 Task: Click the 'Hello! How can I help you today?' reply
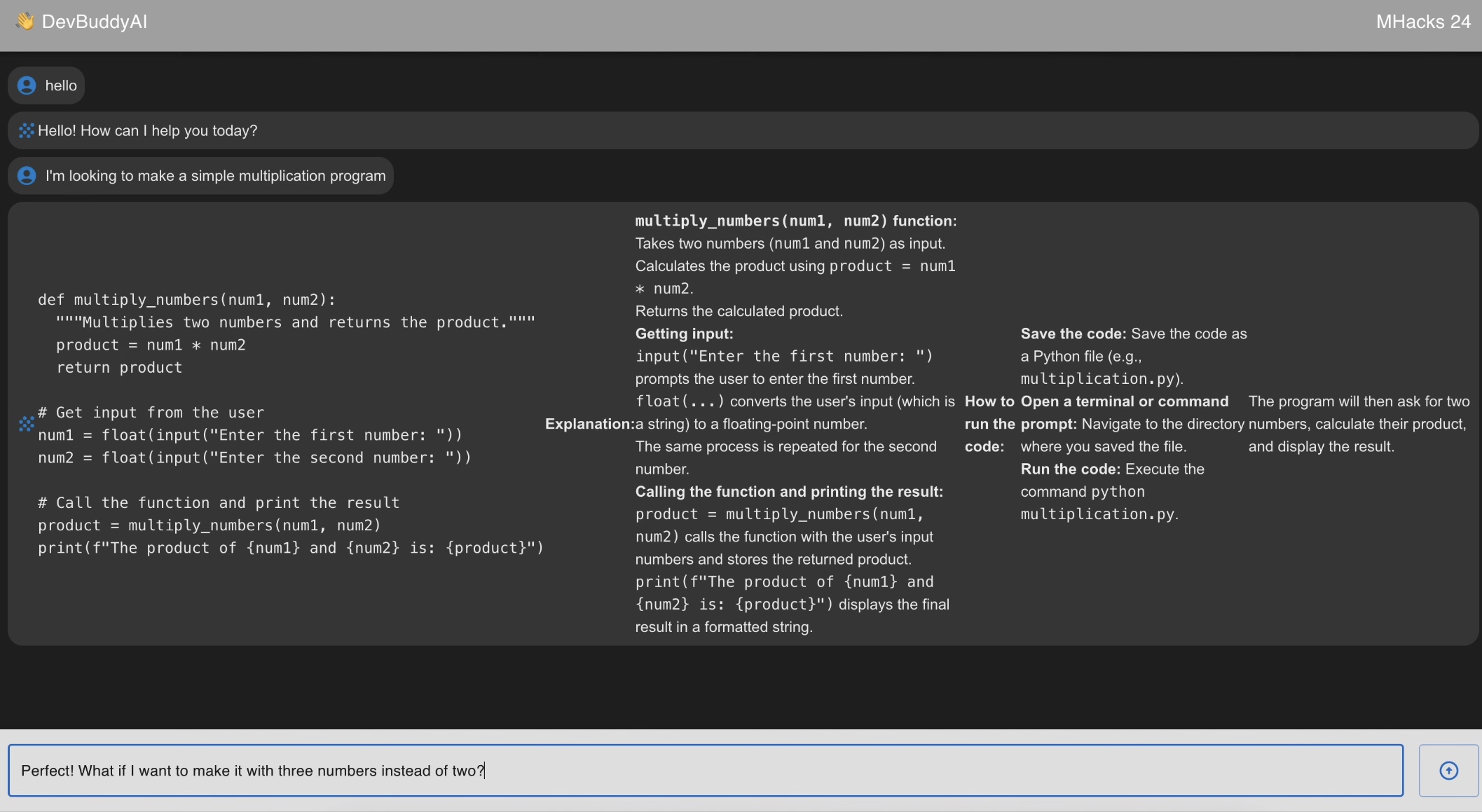point(148,131)
